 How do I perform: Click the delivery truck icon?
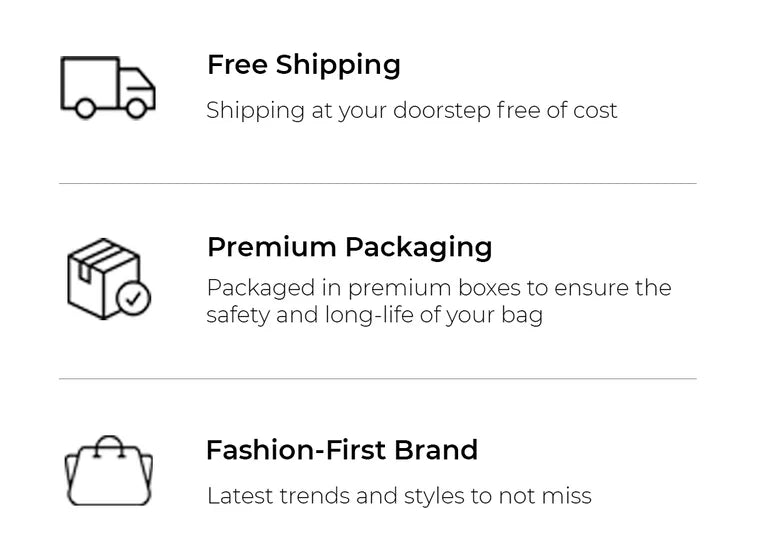(108, 87)
